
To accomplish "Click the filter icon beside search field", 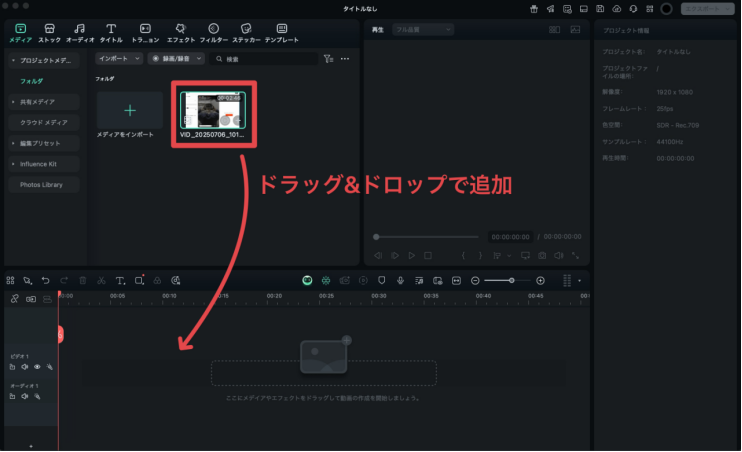I will coord(328,59).
